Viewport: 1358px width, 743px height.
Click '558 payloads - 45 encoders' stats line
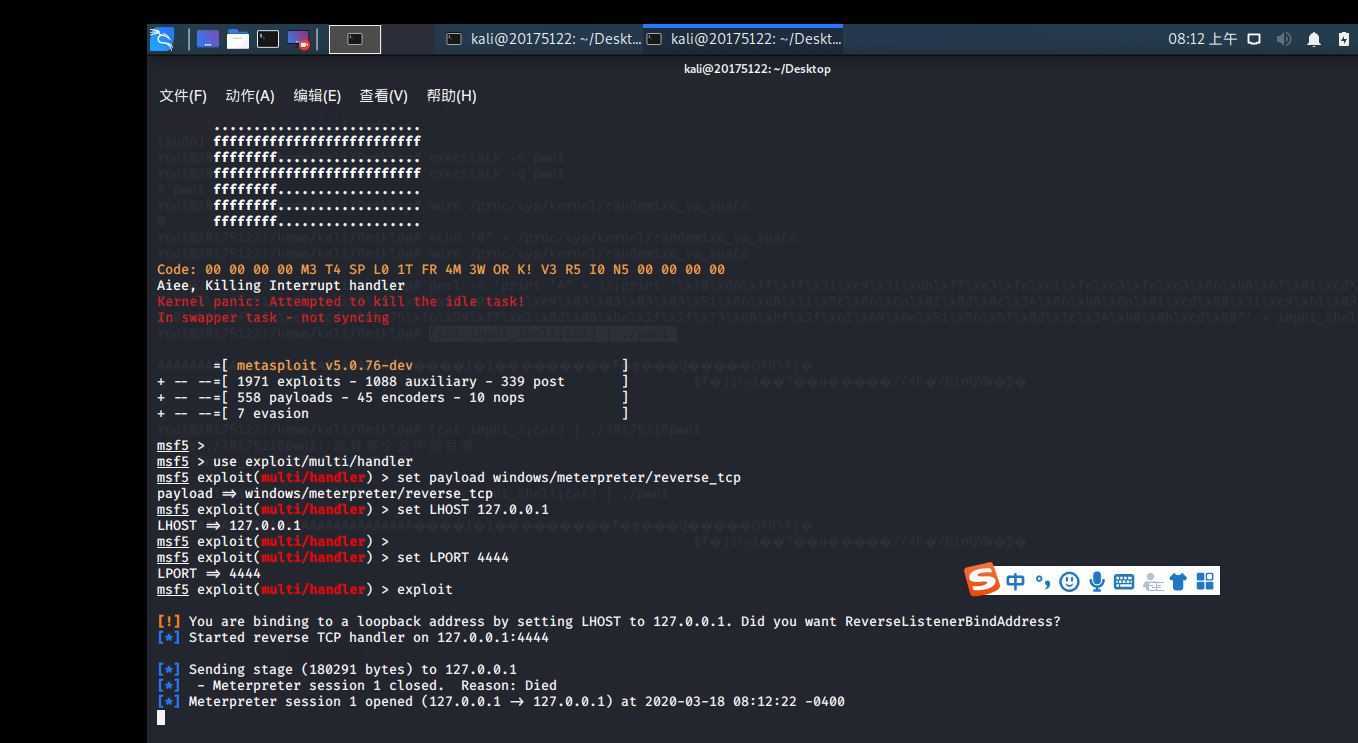[x=394, y=397]
